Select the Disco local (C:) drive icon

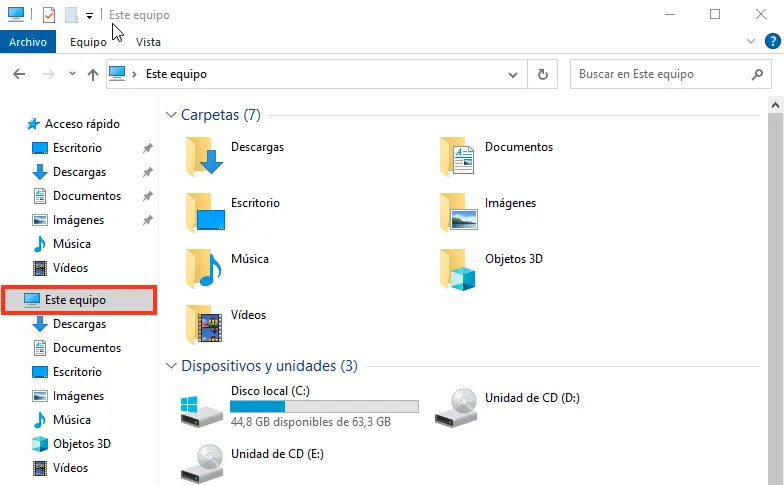[x=202, y=411]
